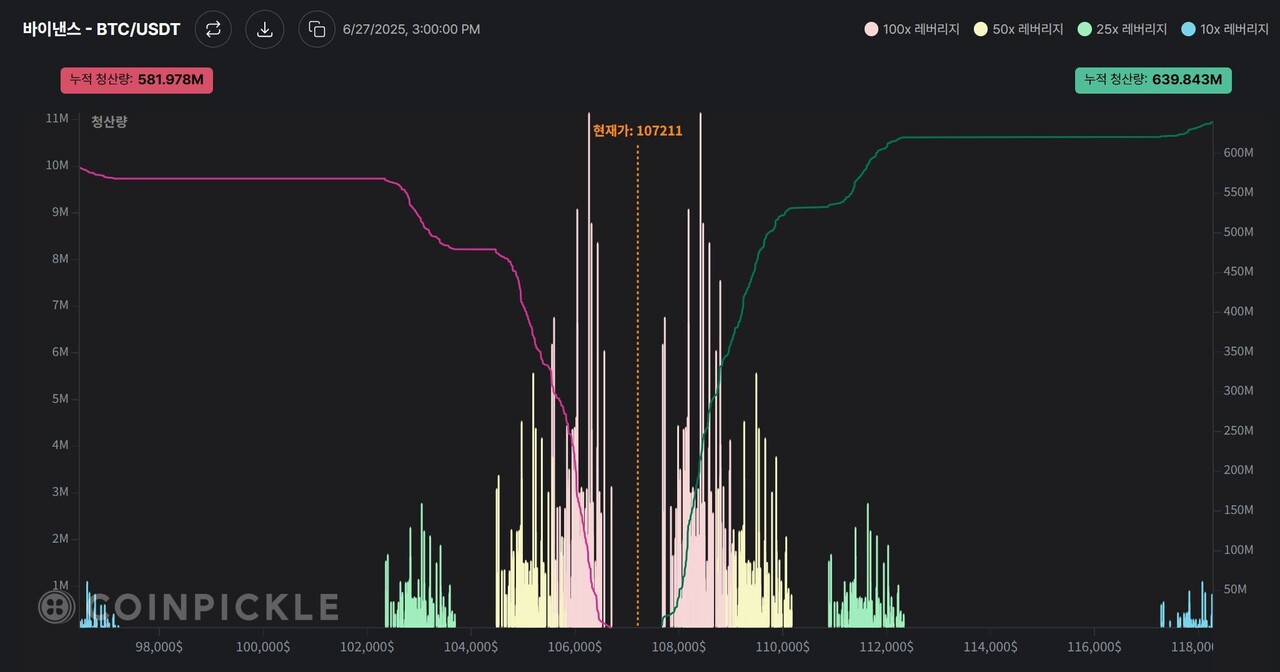
Task: Click the blue 10x leverage color dot
Action: click(x=1188, y=29)
